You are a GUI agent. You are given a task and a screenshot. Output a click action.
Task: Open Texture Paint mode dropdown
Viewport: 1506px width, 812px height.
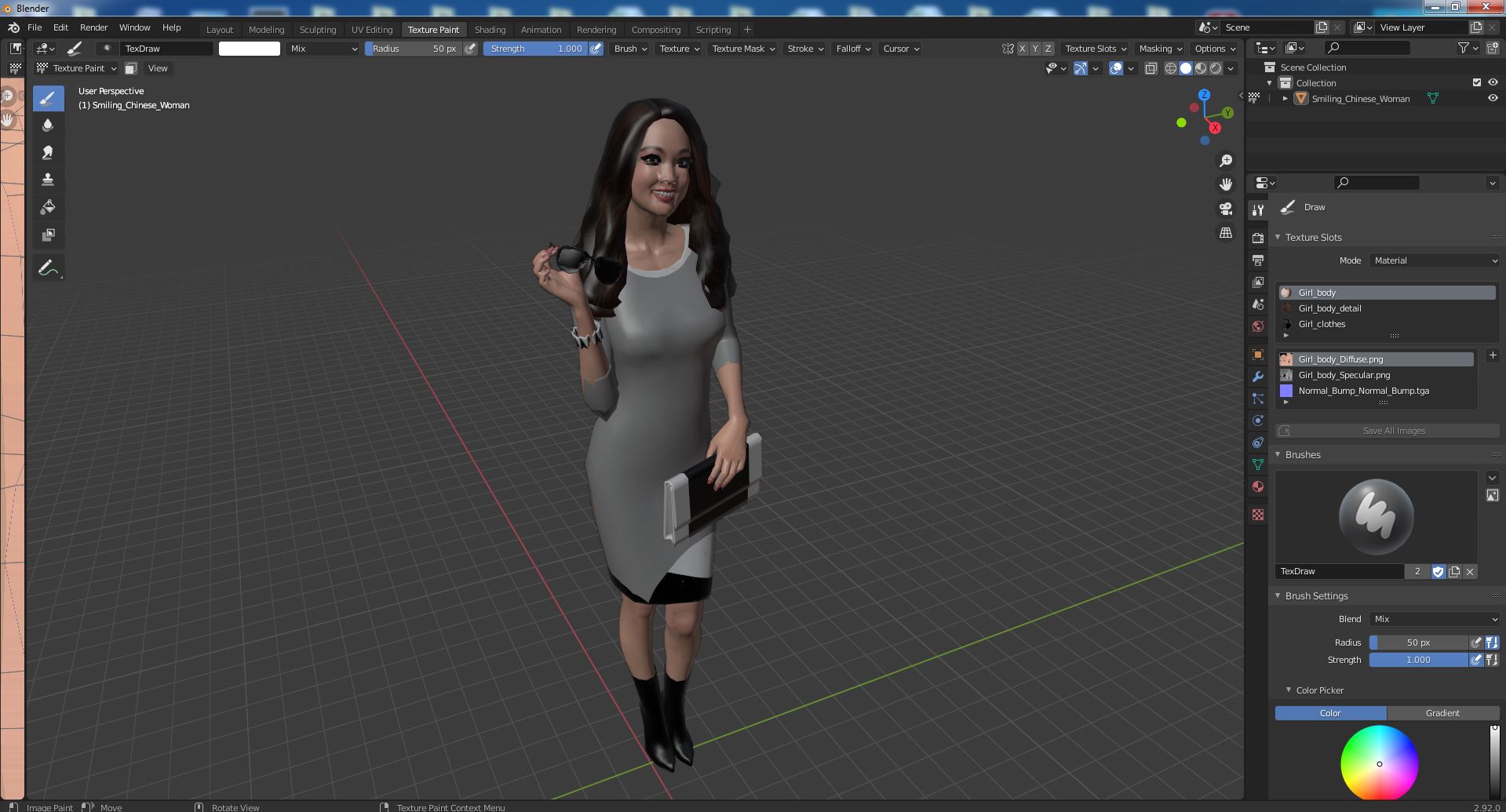coord(76,68)
